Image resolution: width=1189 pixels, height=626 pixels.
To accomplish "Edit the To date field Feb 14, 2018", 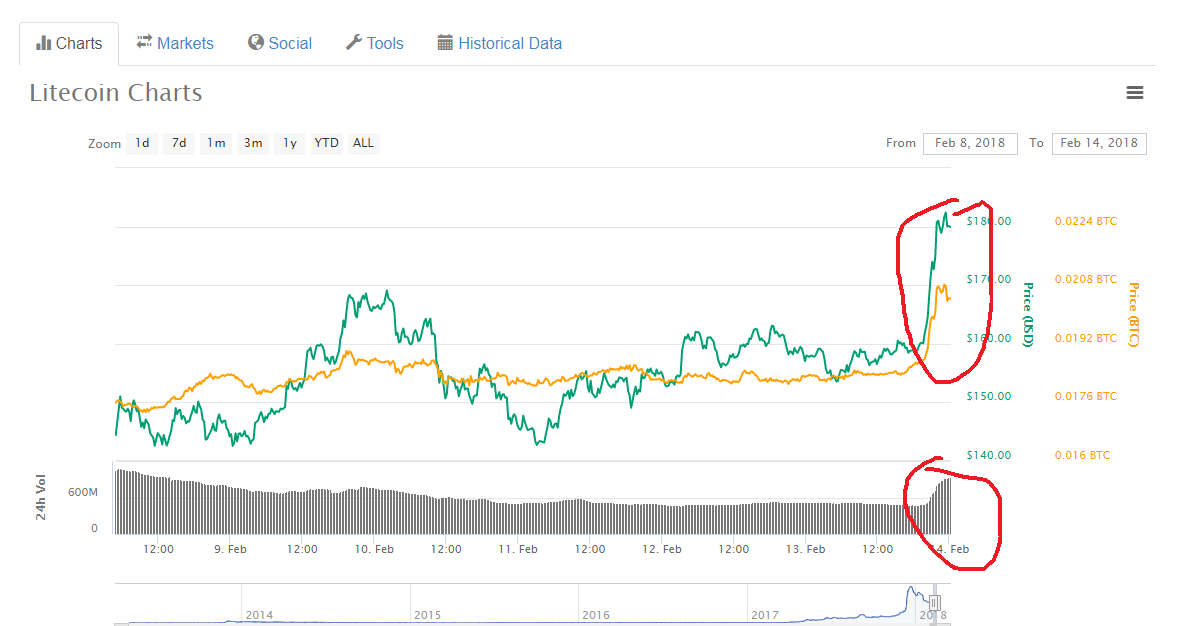I will [x=1100, y=143].
